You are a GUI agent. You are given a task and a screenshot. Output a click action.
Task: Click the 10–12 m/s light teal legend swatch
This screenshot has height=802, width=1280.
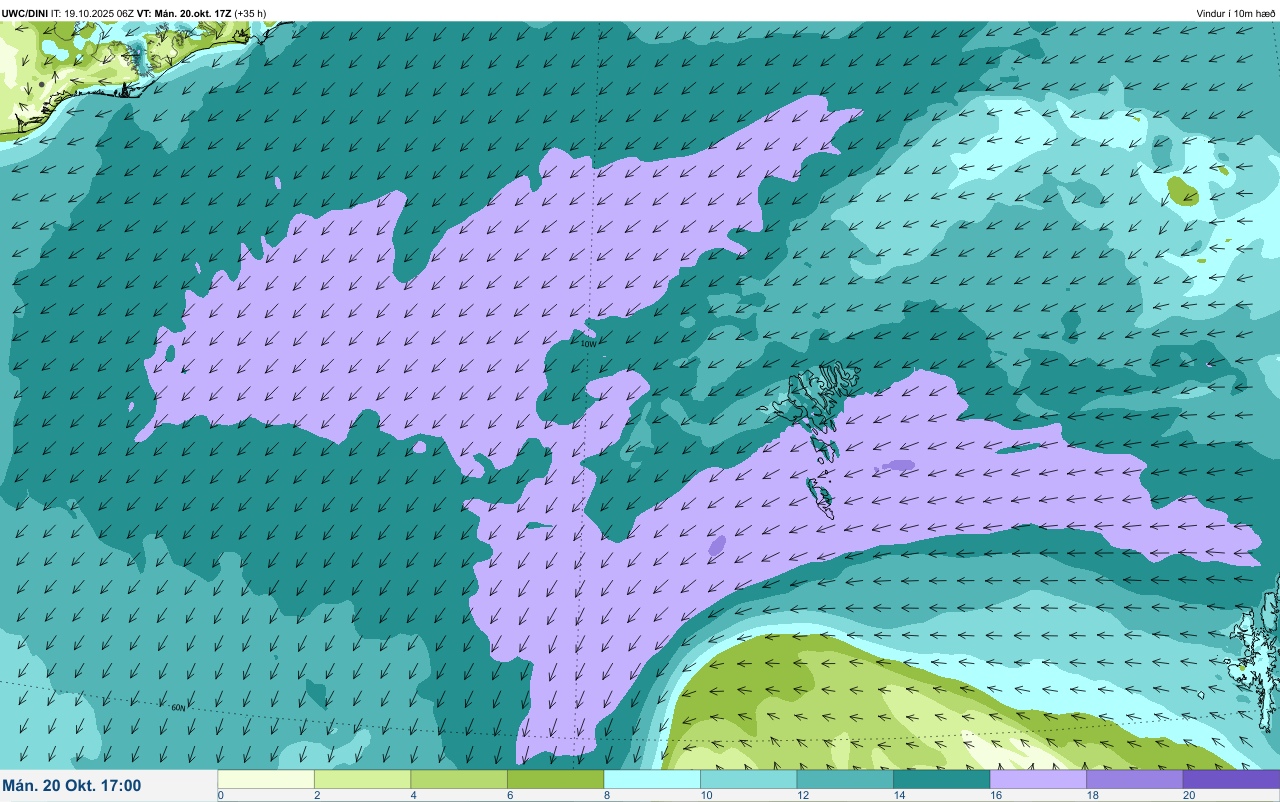tap(749, 779)
